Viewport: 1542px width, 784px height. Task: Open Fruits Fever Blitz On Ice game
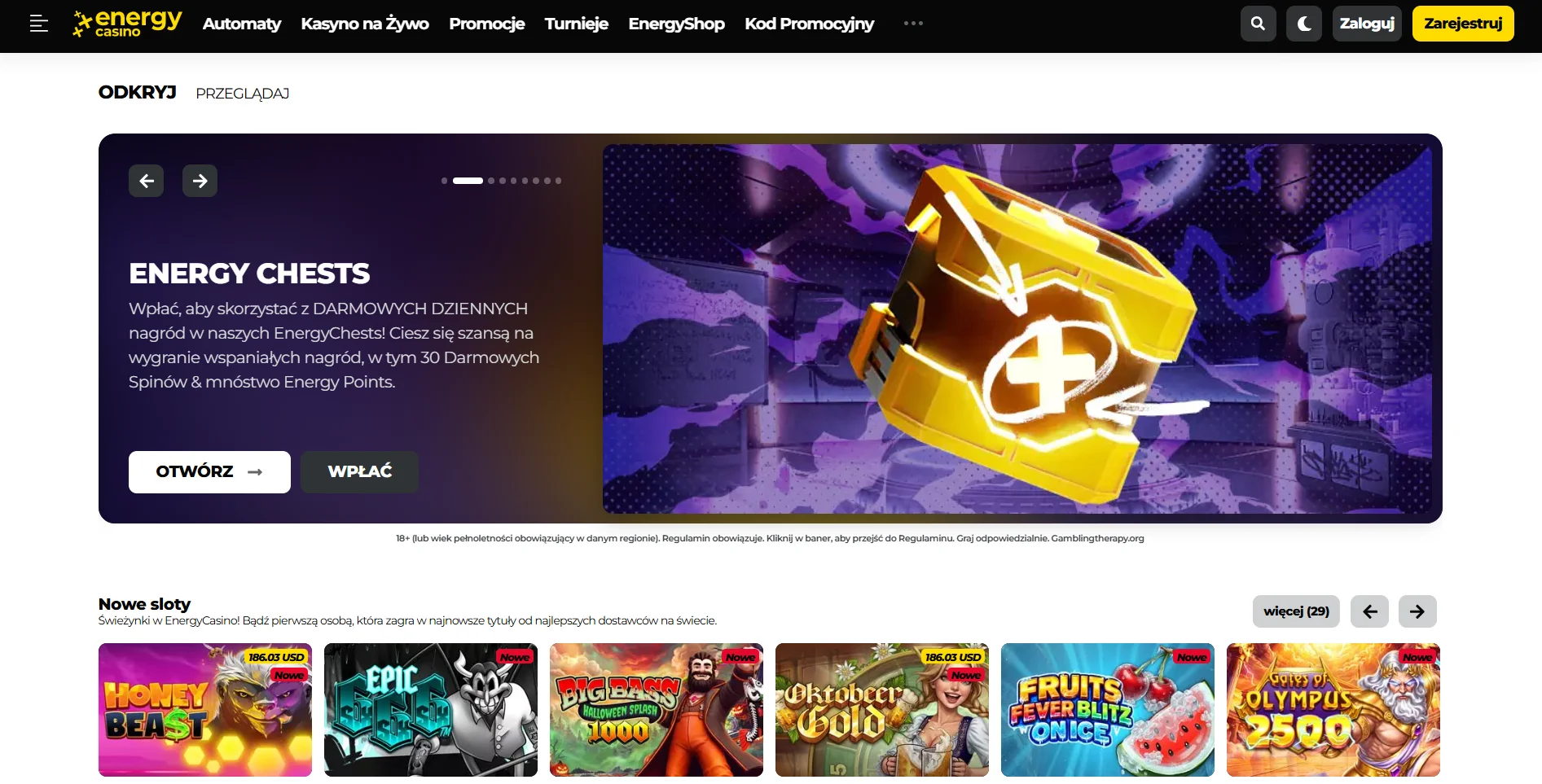pos(1108,710)
